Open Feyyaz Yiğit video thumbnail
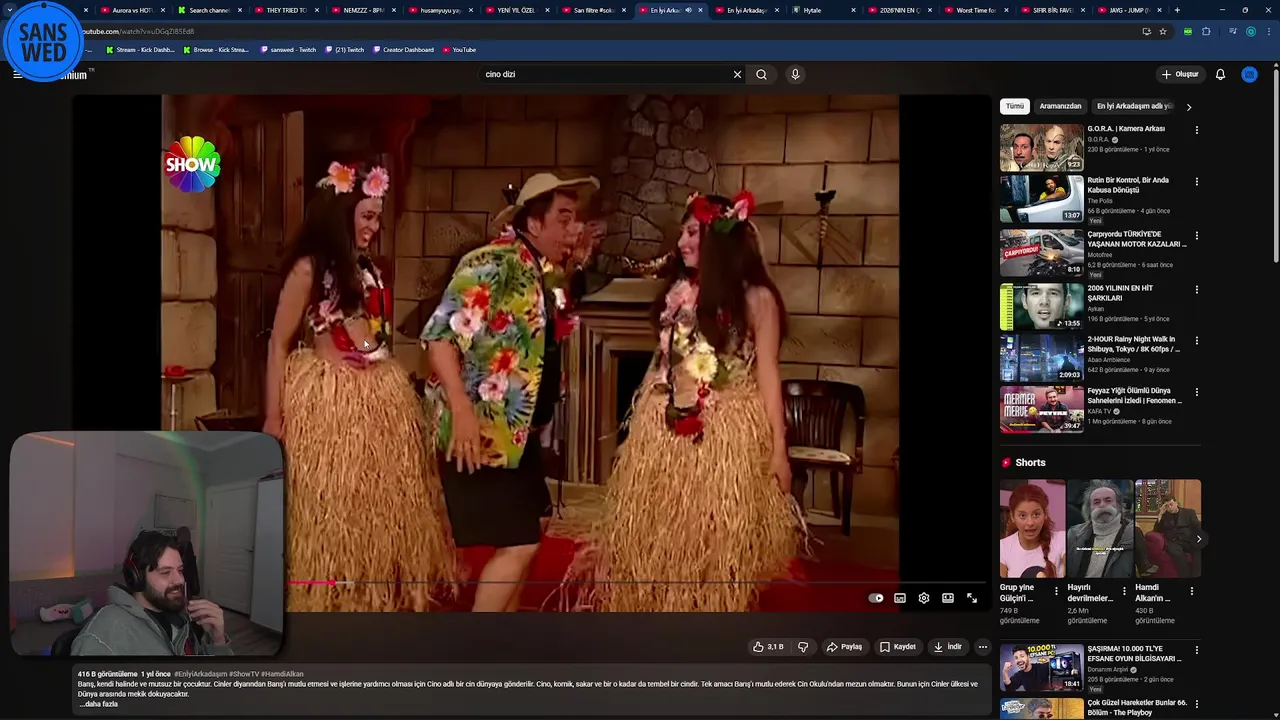 click(x=1041, y=409)
